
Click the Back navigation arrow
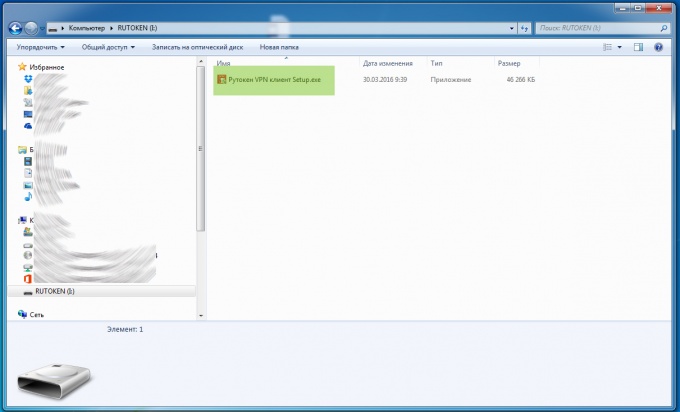point(14,28)
